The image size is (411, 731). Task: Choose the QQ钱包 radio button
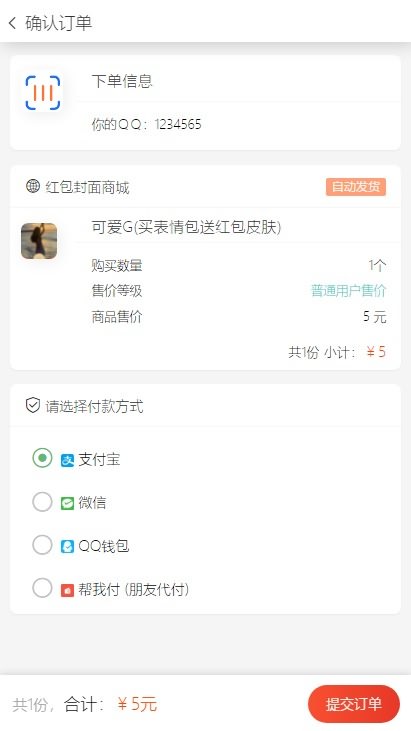tap(42, 545)
